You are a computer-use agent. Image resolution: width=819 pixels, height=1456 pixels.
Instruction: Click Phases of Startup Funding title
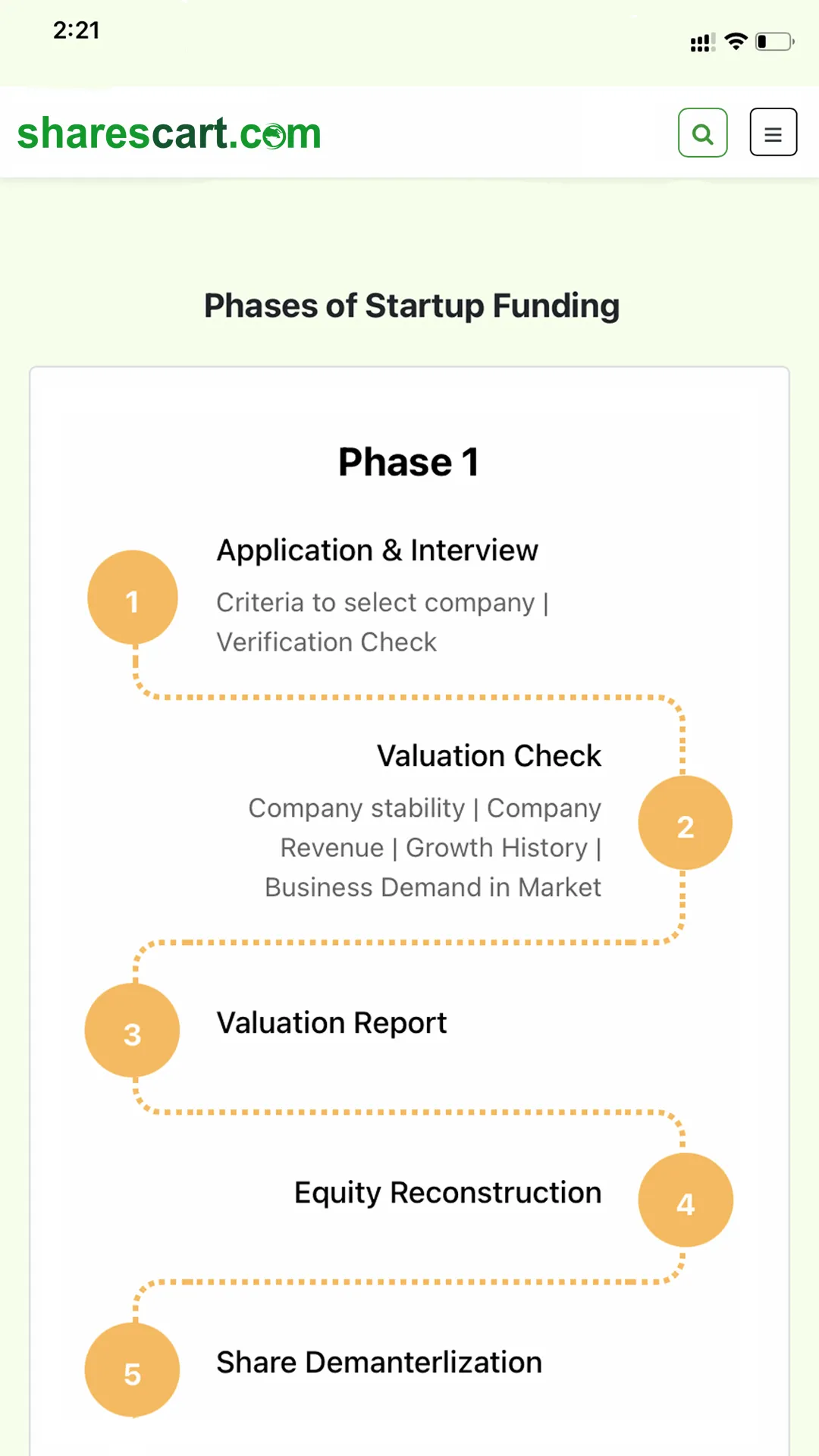click(412, 306)
